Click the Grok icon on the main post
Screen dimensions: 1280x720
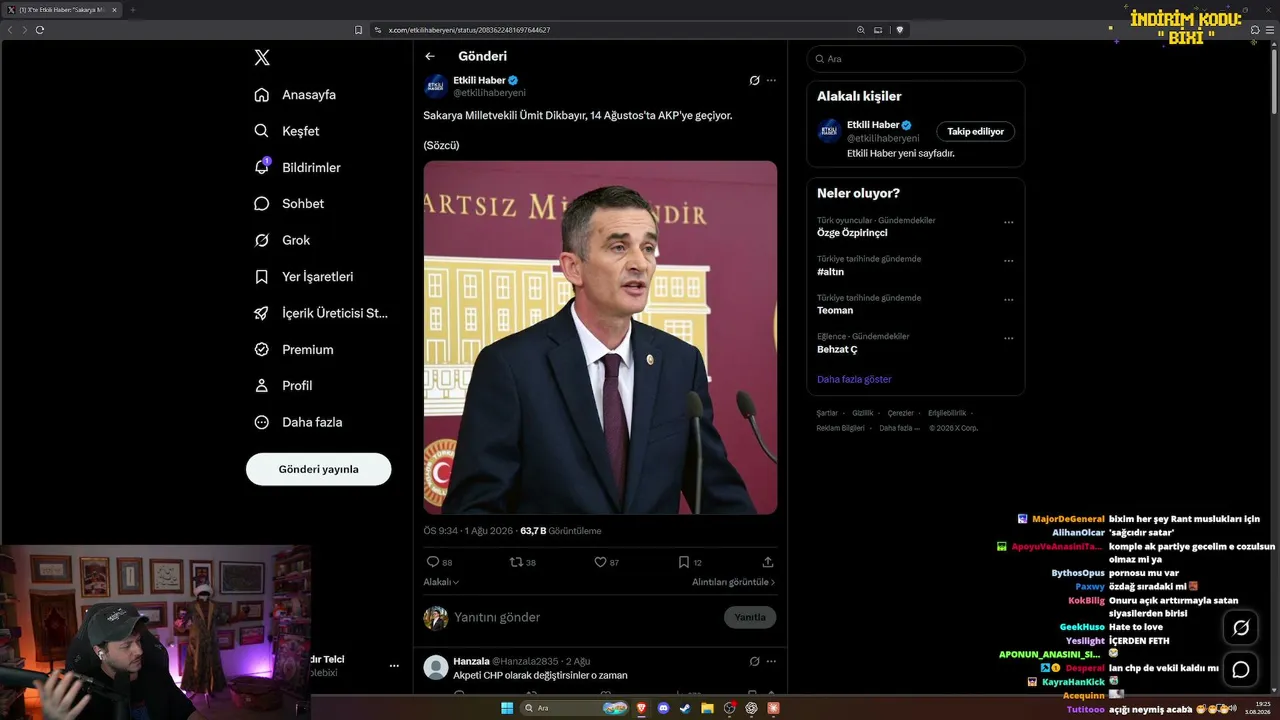(x=755, y=80)
